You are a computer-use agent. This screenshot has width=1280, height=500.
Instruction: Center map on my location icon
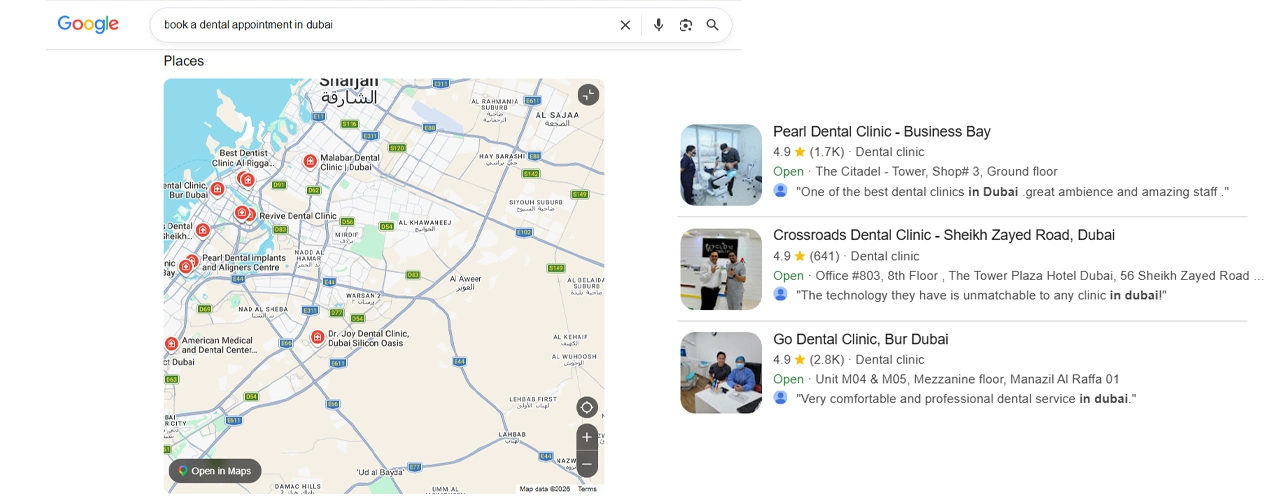coord(587,407)
